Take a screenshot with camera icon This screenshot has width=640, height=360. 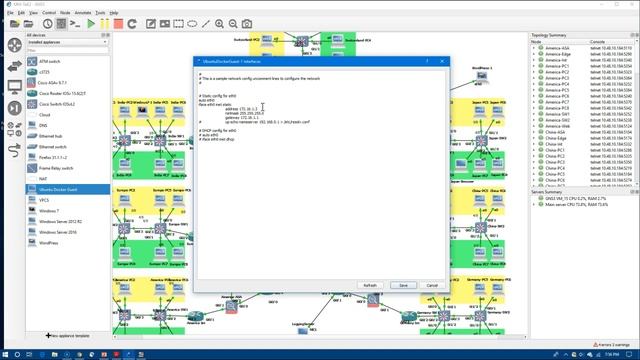pos(247,24)
